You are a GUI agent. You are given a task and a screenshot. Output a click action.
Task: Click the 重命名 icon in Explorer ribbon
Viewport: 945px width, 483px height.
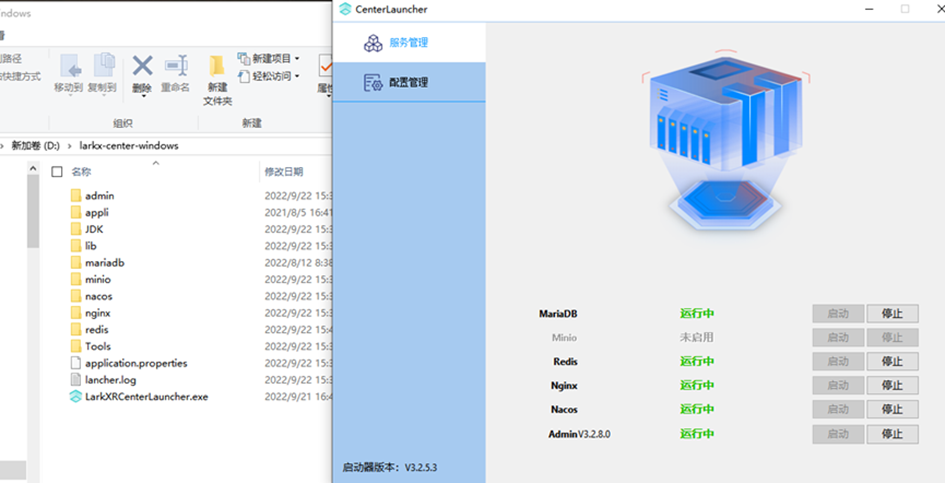click(177, 65)
